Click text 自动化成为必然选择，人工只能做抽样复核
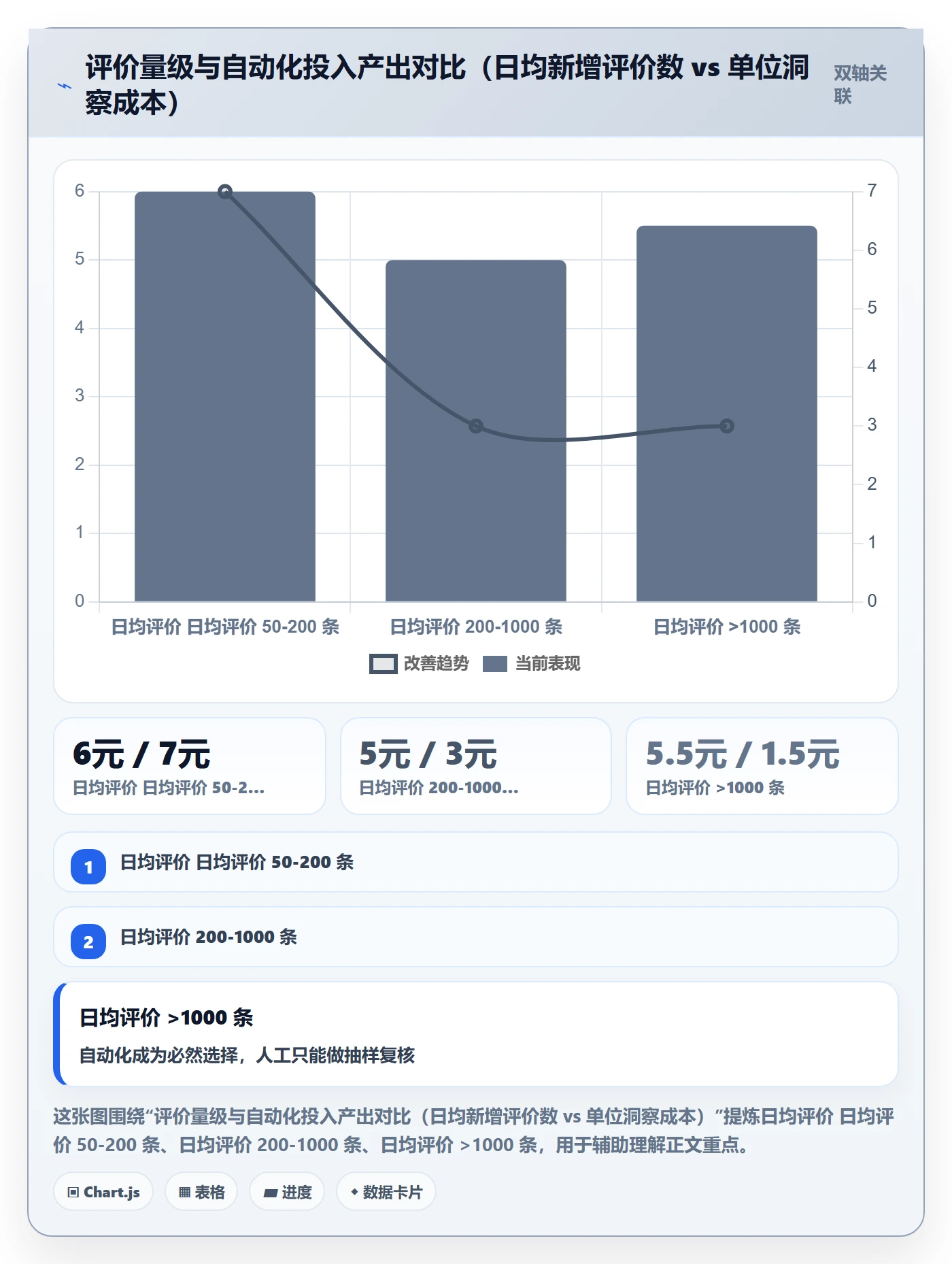Viewport: 952px width, 1264px height. [247, 1055]
